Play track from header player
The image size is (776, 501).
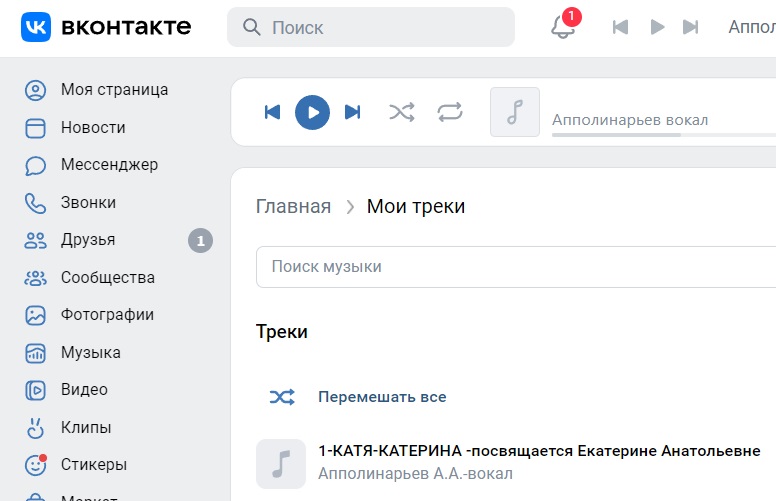coord(657,27)
